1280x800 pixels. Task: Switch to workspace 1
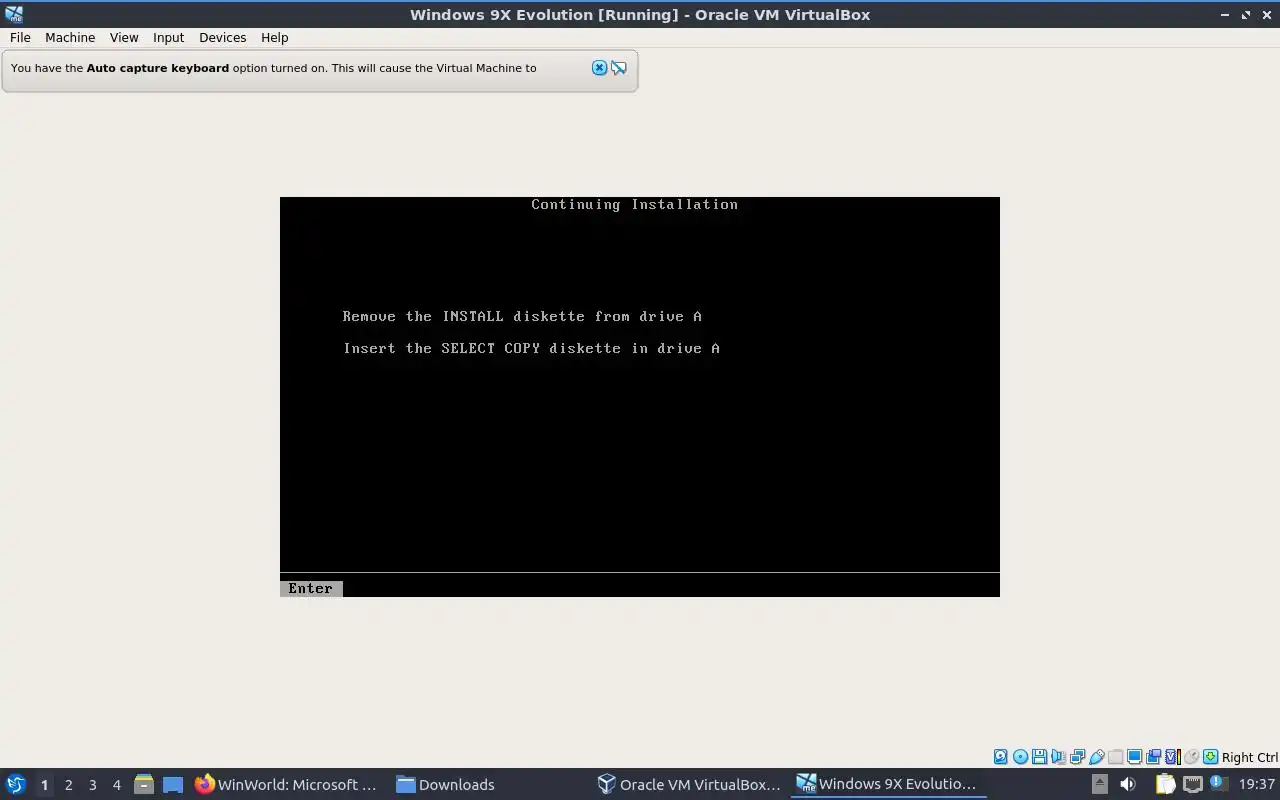click(44, 784)
